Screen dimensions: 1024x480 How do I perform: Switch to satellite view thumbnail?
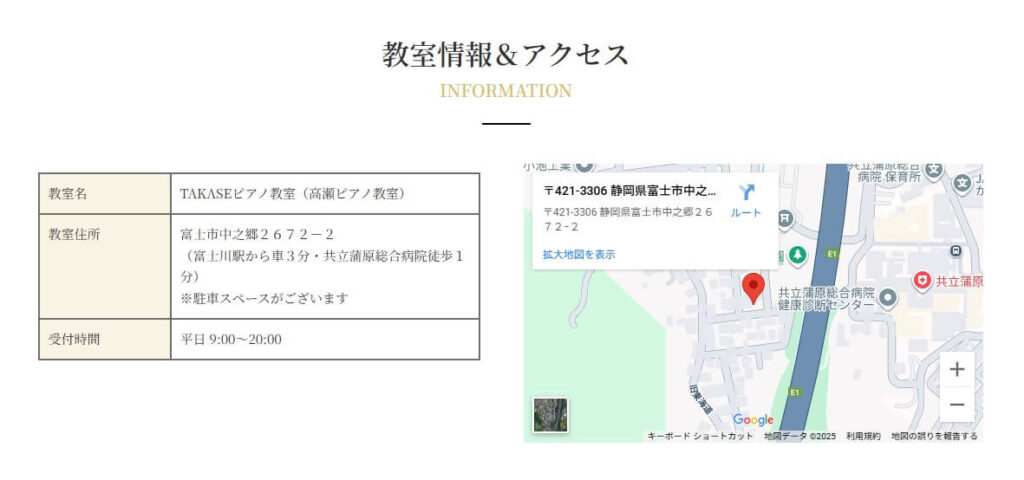[x=550, y=415]
